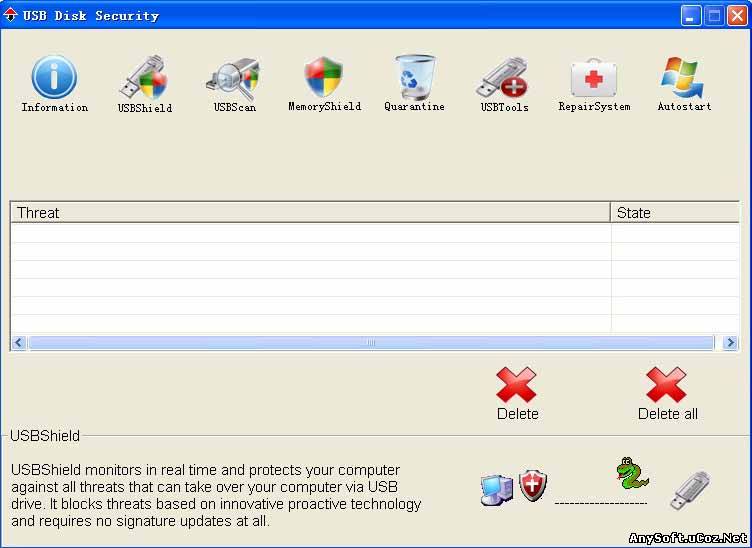Image resolution: width=752 pixels, height=548 pixels.
Task: Open the Autostart manager
Action: click(684, 83)
